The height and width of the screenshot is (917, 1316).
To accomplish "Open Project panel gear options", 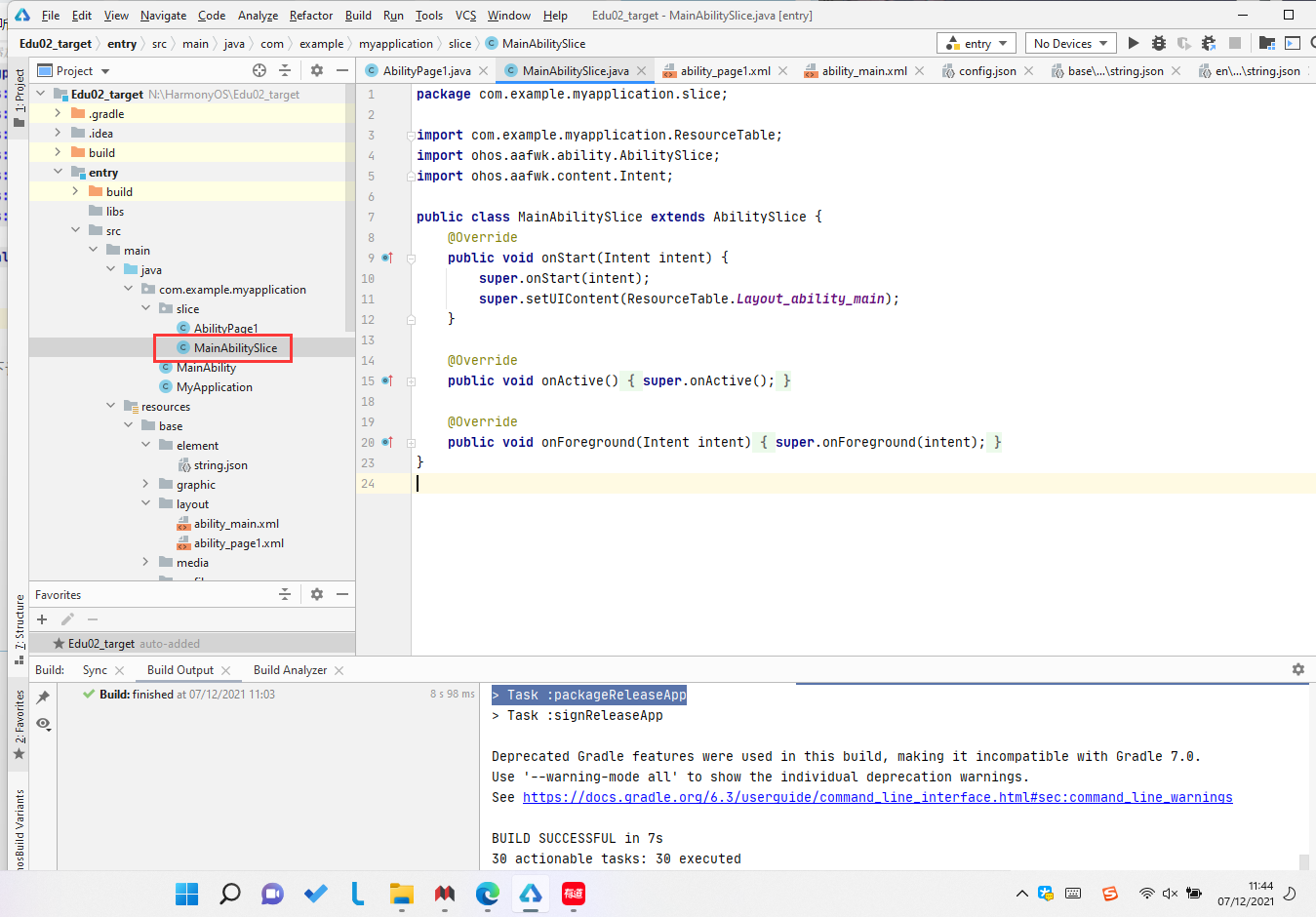I will [317, 70].
